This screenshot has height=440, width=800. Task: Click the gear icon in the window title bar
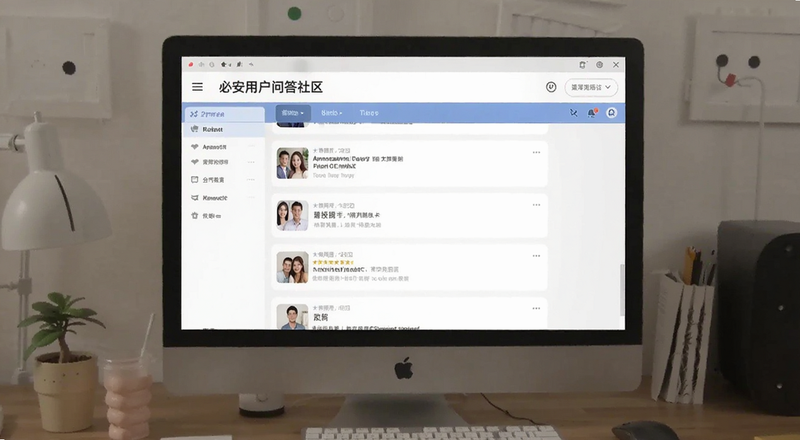599,65
